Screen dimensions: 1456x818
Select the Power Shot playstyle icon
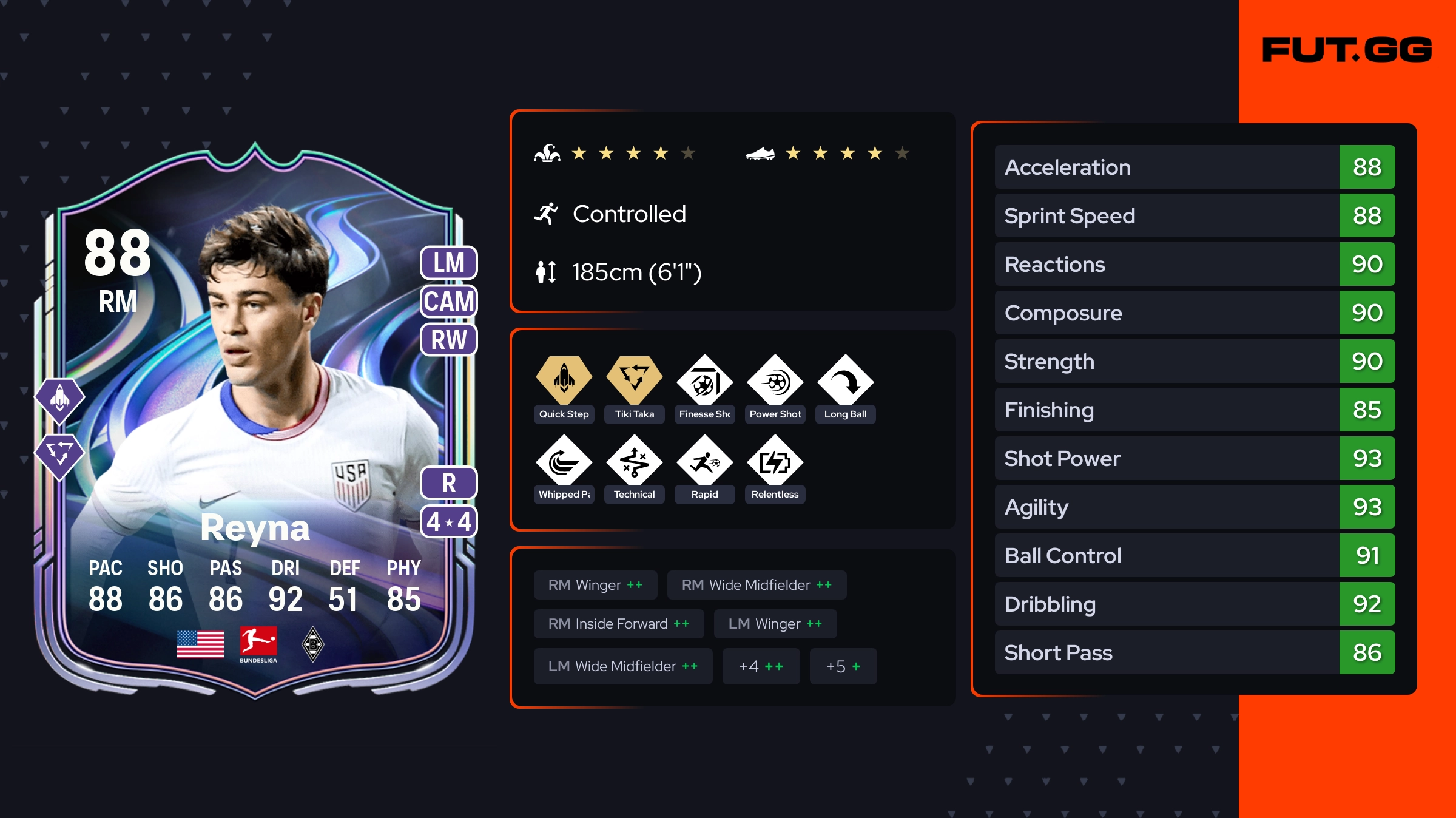775,380
